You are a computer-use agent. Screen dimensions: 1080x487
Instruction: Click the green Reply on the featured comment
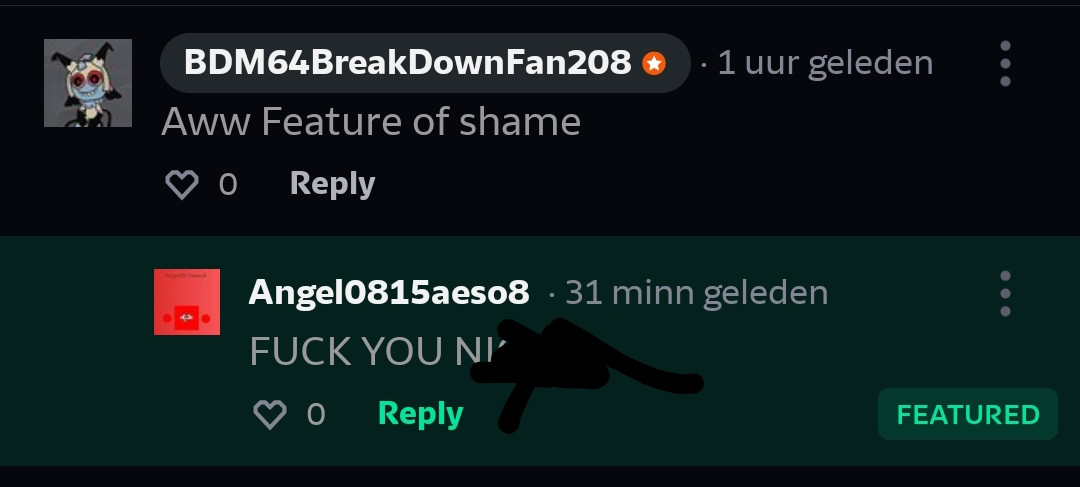point(421,414)
